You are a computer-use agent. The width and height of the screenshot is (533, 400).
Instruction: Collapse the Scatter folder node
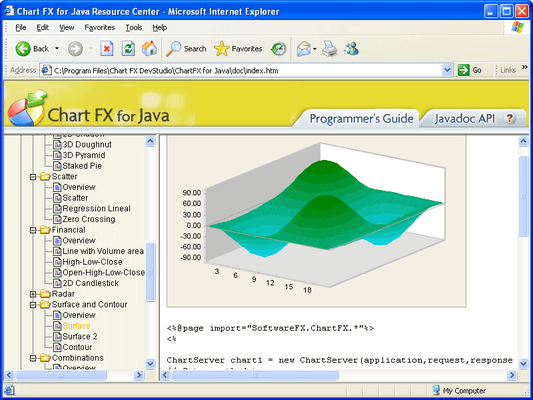33,177
